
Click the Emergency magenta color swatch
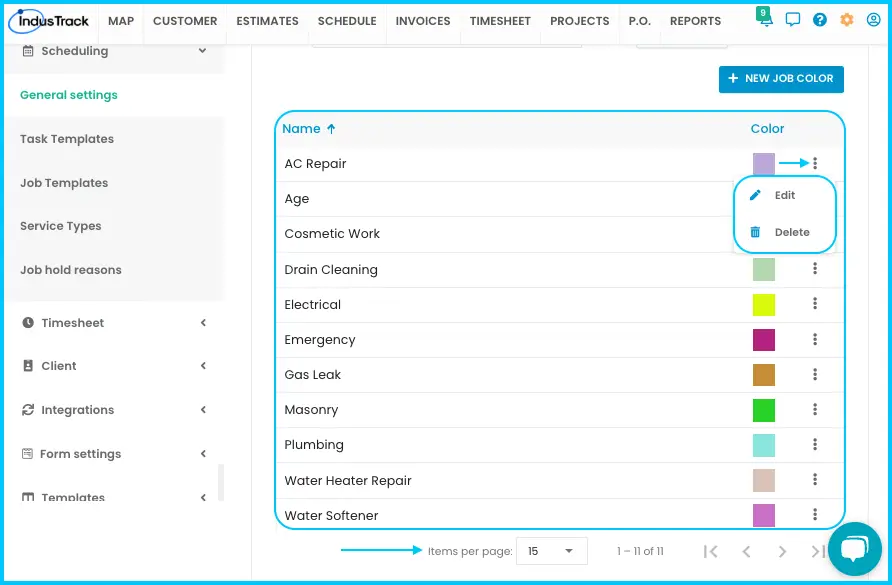tap(763, 340)
